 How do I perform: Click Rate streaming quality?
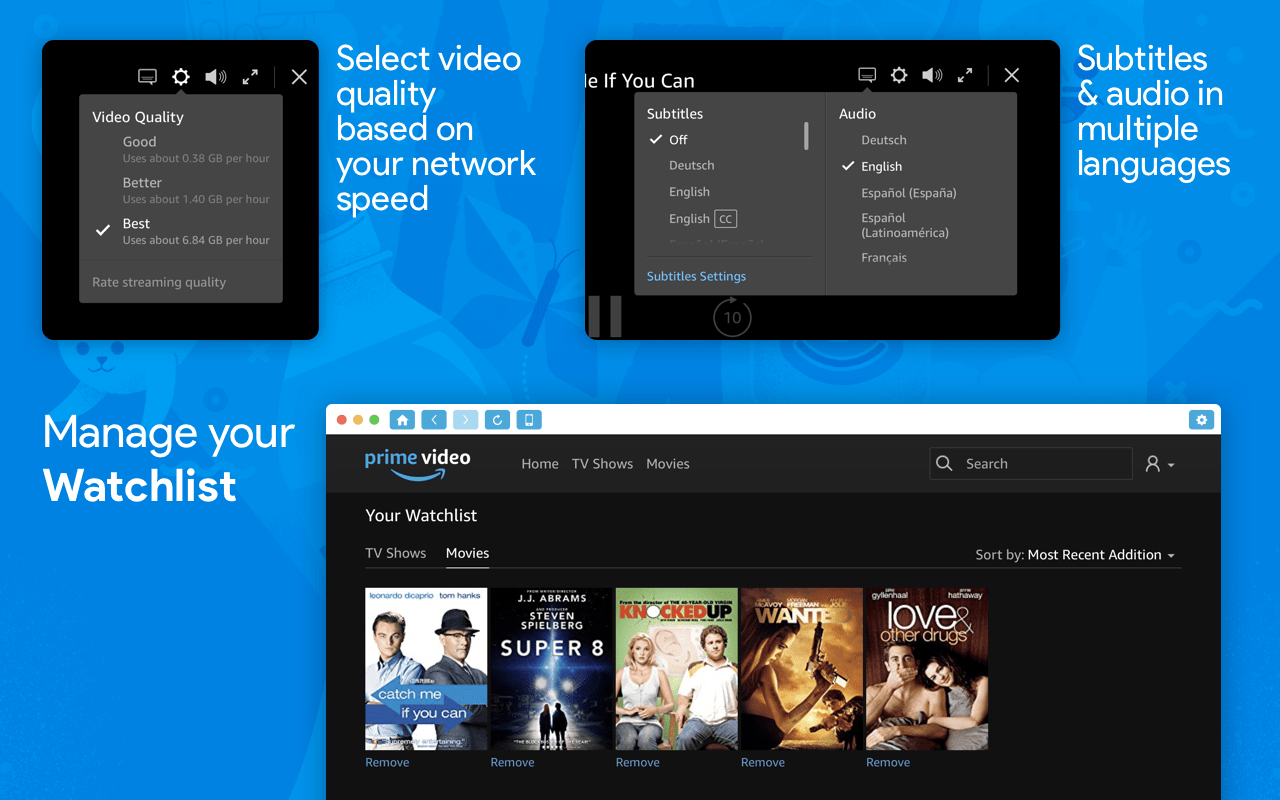click(x=159, y=282)
